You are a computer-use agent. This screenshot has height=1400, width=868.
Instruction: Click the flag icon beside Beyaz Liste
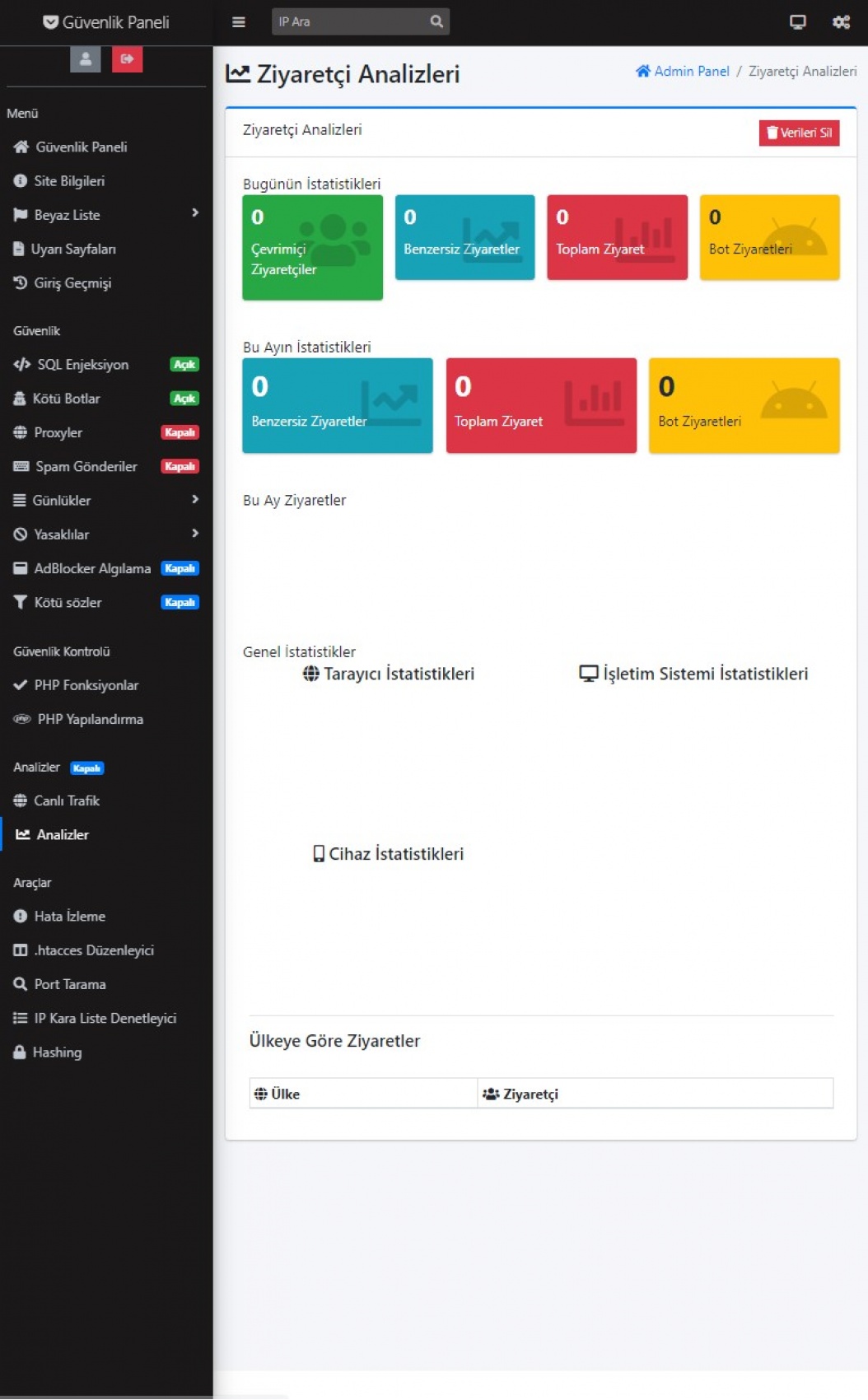pos(21,215)
